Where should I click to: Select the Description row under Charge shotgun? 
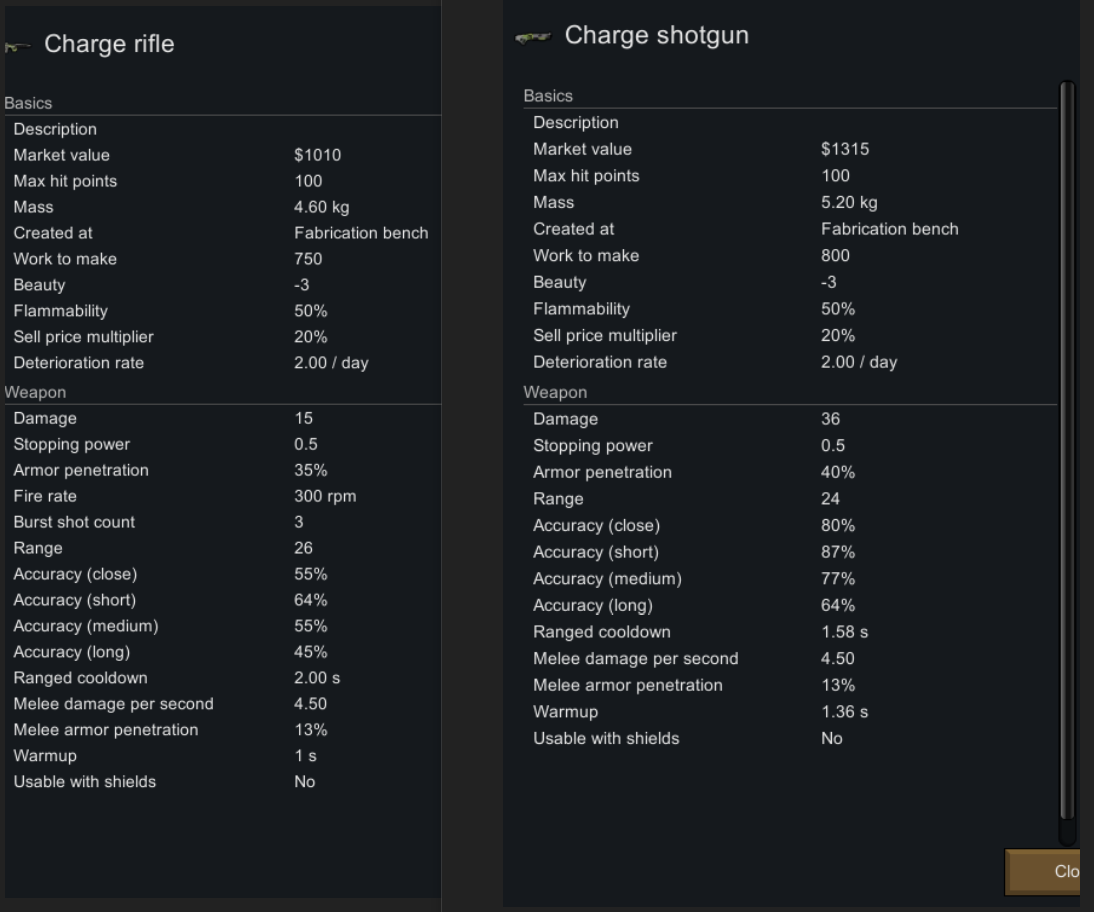coord(576,123)
